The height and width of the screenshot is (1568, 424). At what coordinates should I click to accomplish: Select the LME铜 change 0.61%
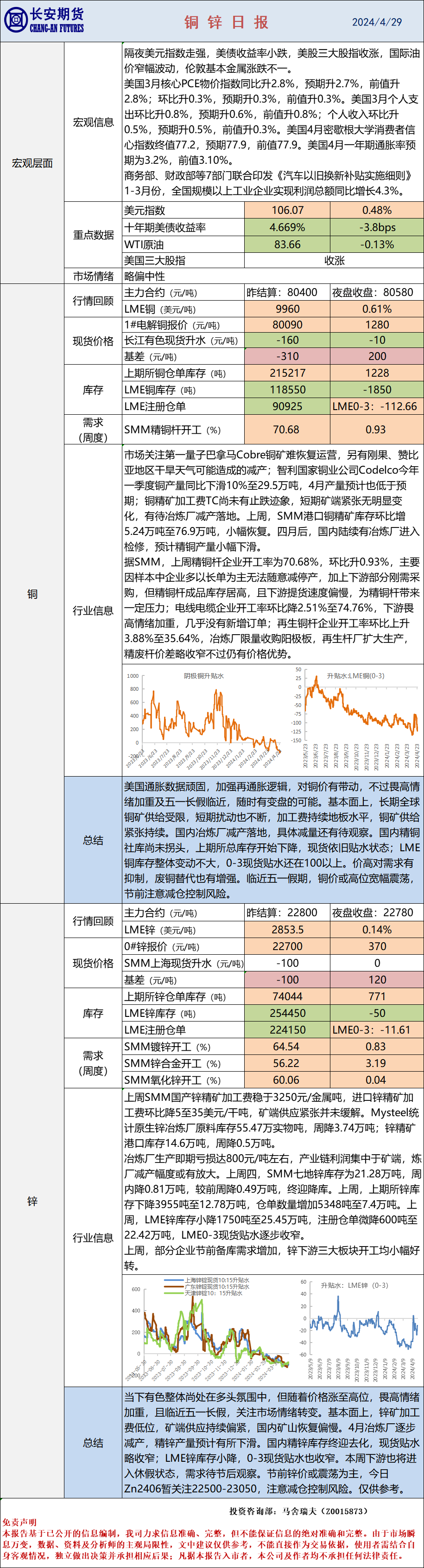coord(377,308)
